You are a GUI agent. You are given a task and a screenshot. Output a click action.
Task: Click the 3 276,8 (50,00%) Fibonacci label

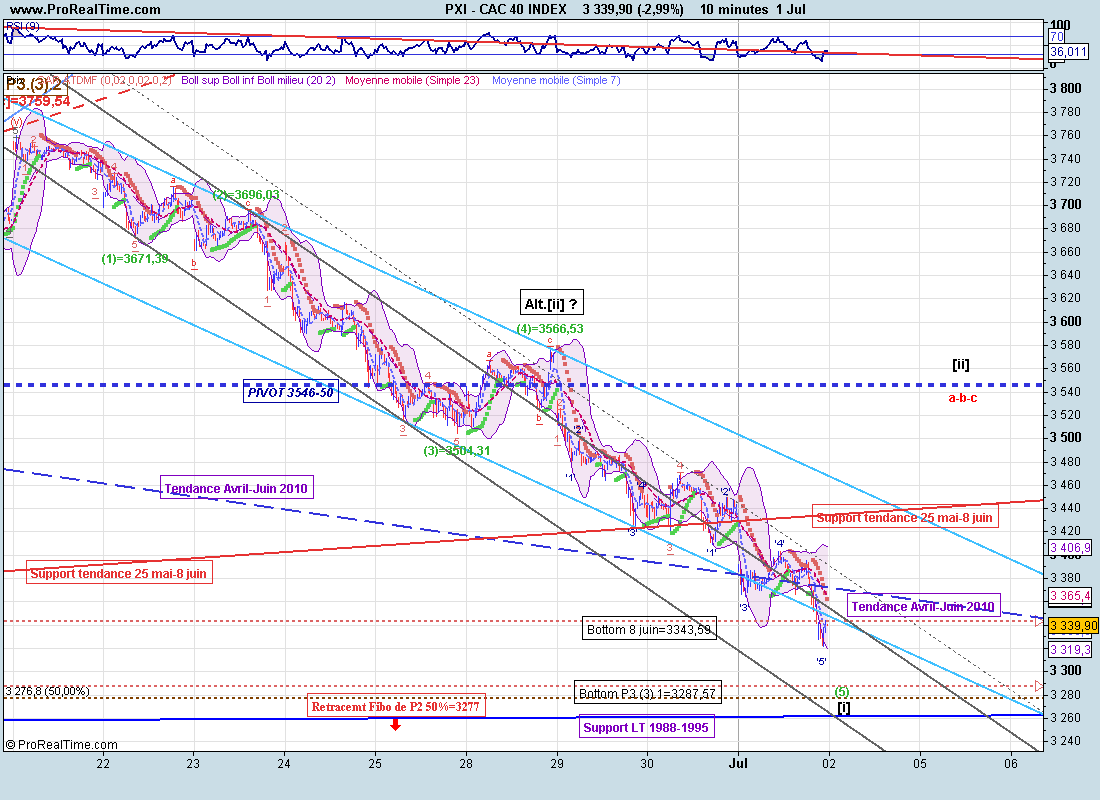[x=48, y=691]
